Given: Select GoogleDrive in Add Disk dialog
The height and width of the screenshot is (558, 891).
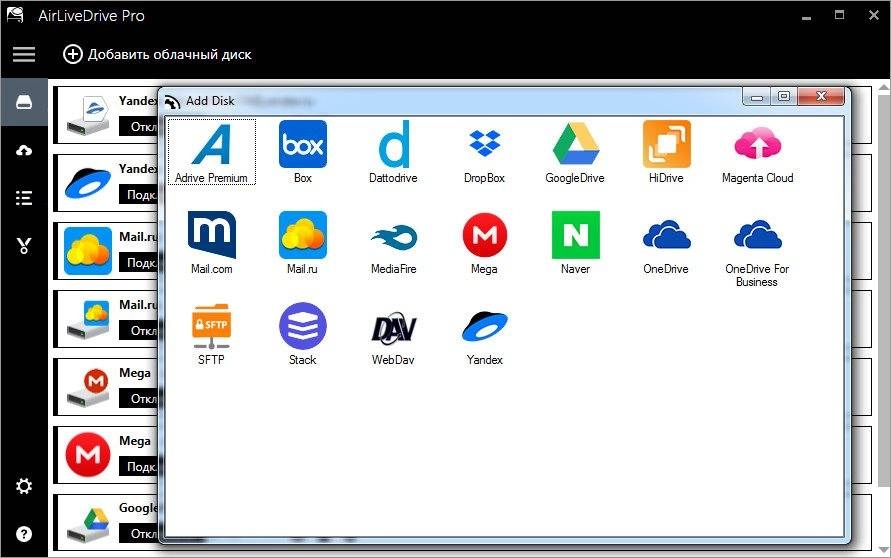Looking at the screenshot, I should tap(575, 152).
